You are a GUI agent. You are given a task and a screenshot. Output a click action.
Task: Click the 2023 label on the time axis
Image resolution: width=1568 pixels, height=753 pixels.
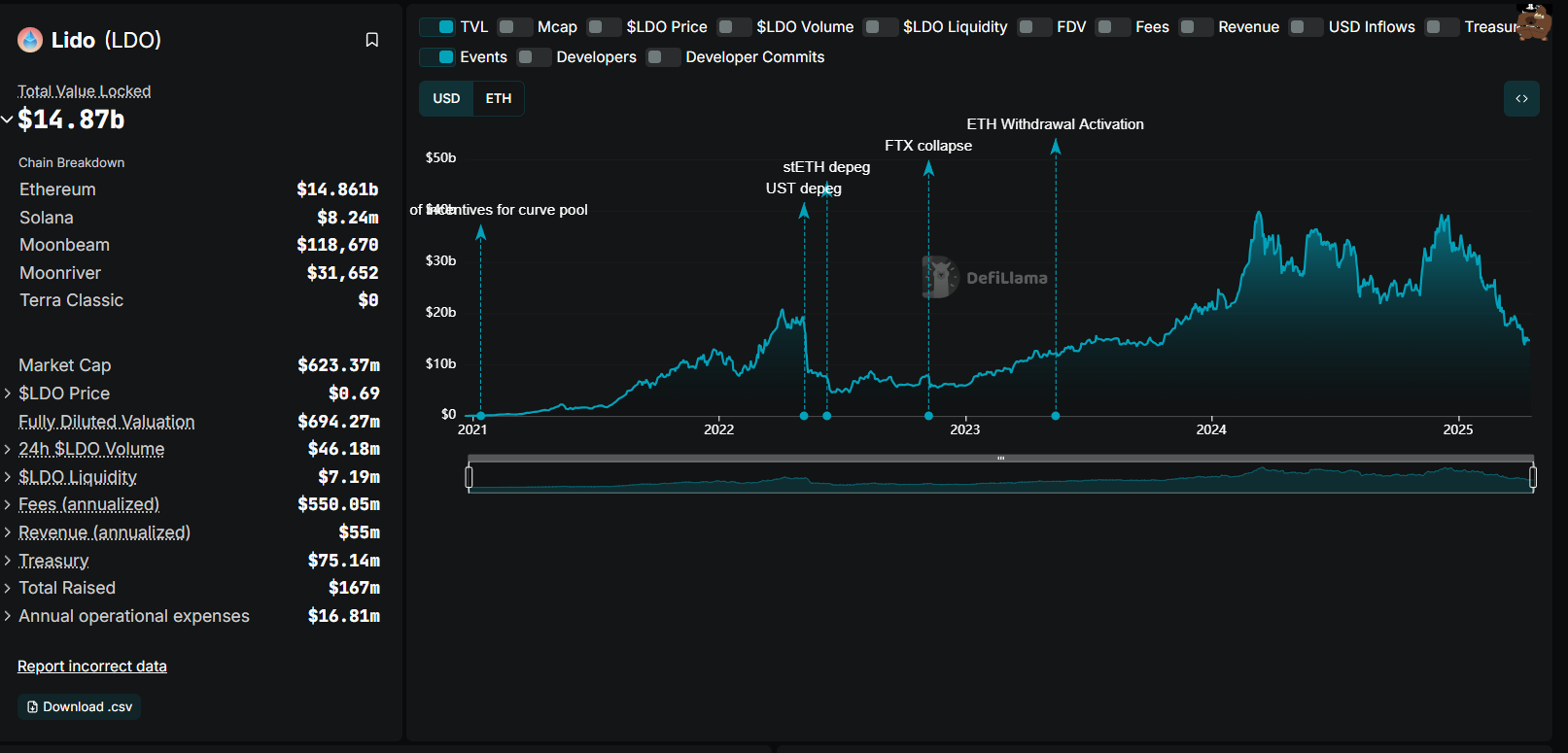point(965,429)
